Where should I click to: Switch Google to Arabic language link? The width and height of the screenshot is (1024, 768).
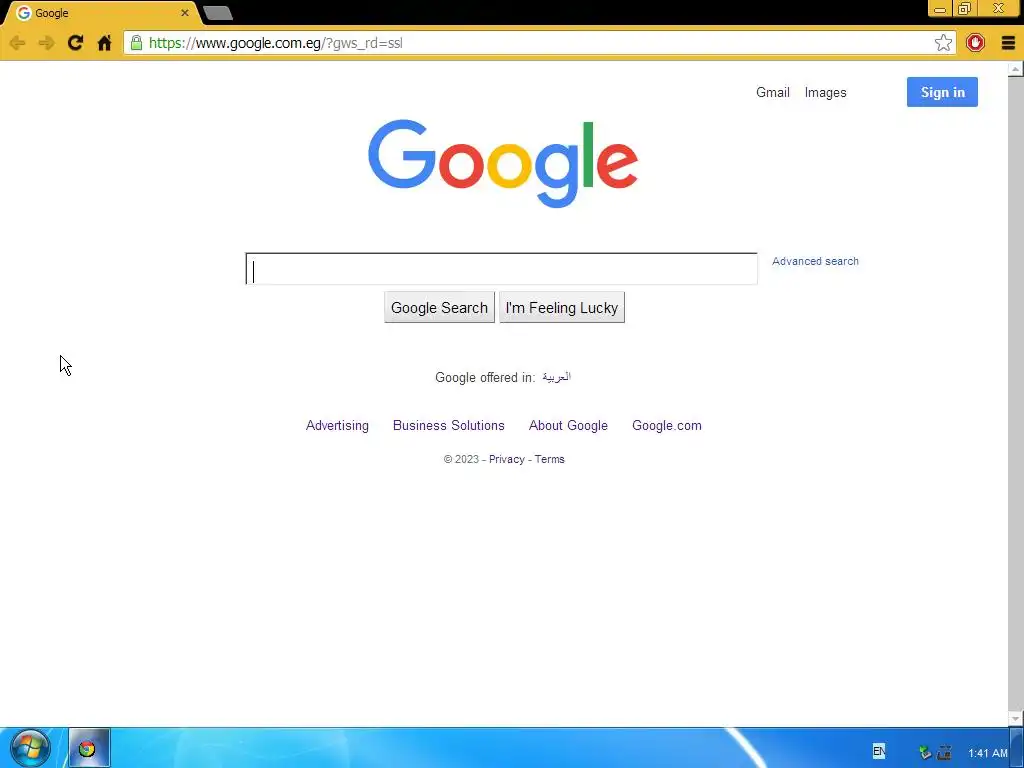[556, 377]
